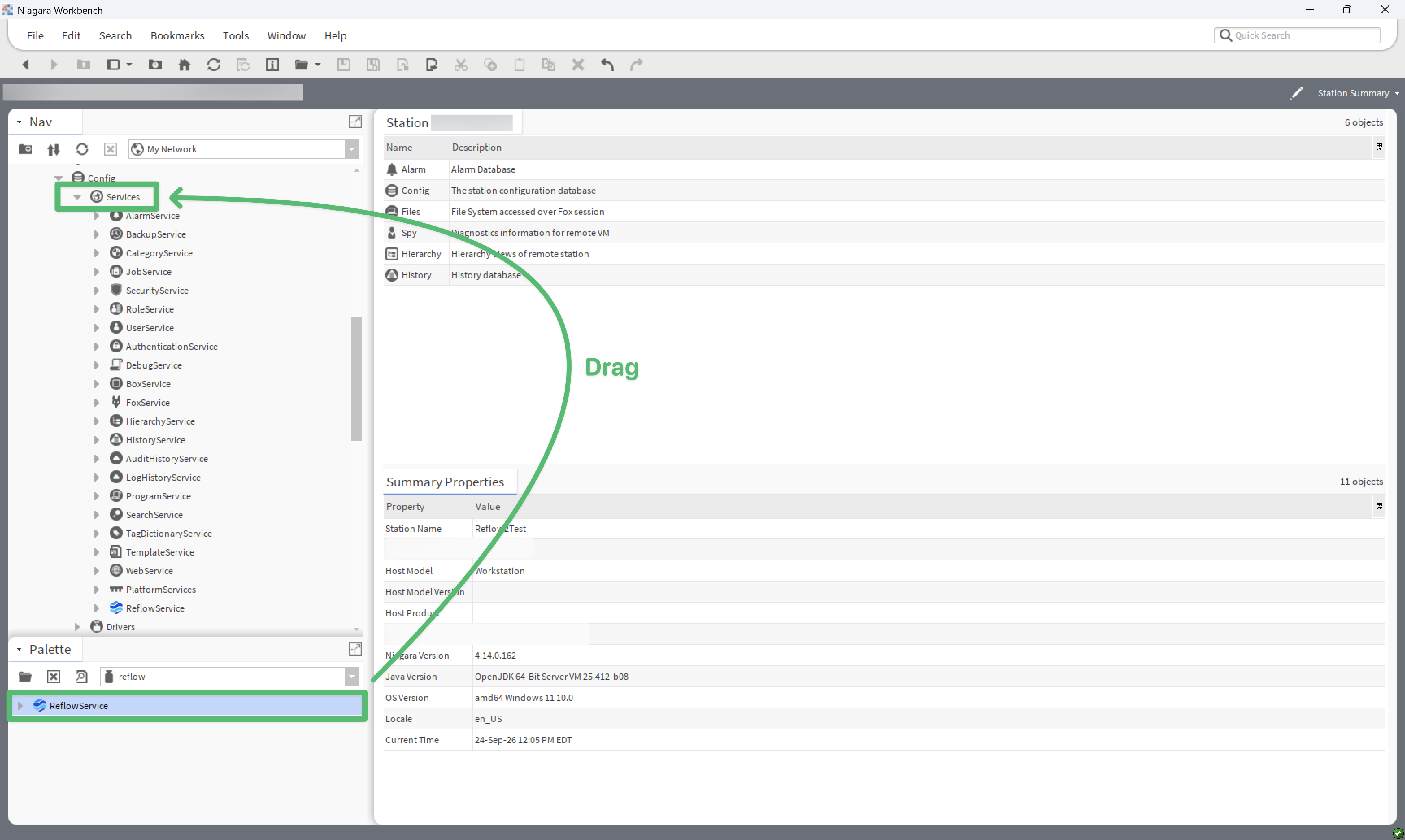Open the Window menu
Screen dimensions: 1405x840
click(287, 36)
